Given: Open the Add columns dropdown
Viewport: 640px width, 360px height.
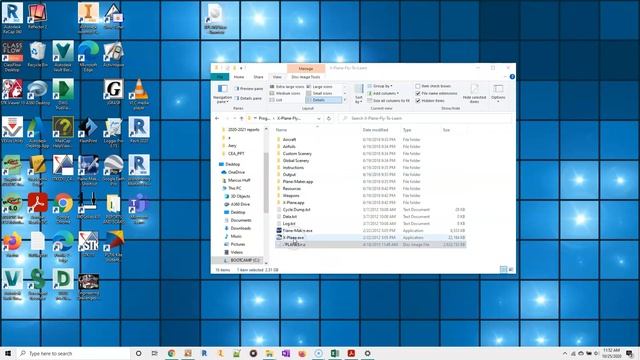Looking at the screenshot, I should [x=383, y=93].
